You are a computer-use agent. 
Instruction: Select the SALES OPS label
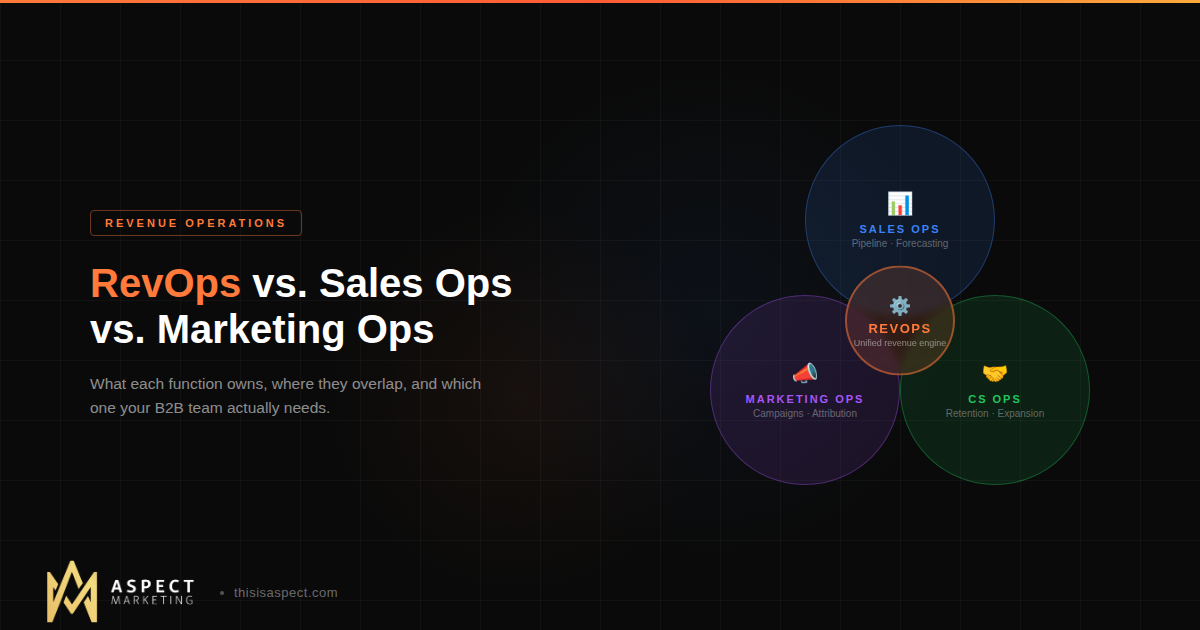[x=899, y=229]
